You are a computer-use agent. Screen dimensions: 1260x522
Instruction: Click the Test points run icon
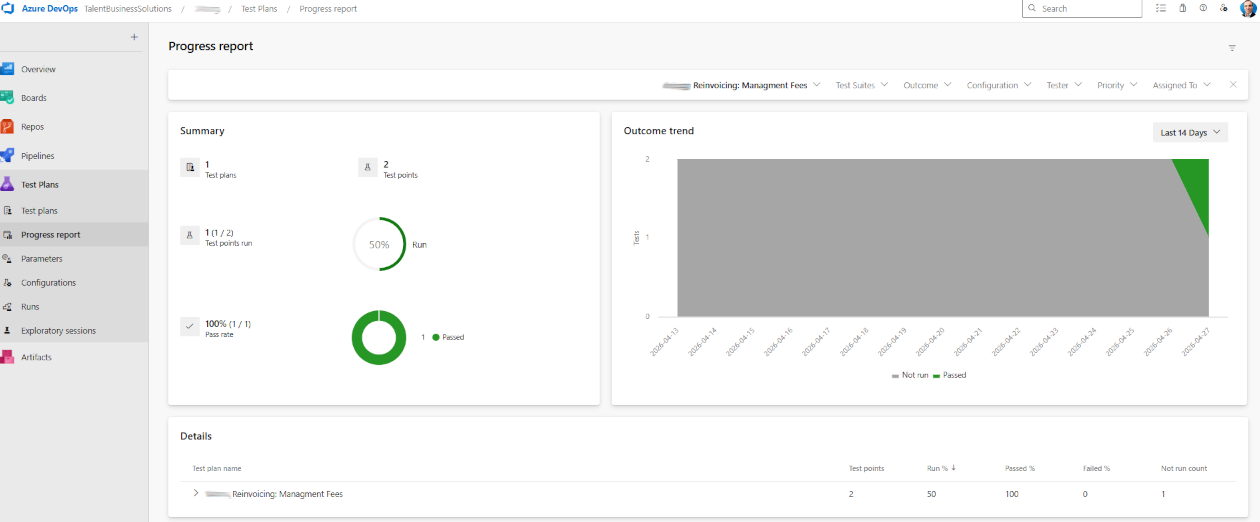point(189,235)
